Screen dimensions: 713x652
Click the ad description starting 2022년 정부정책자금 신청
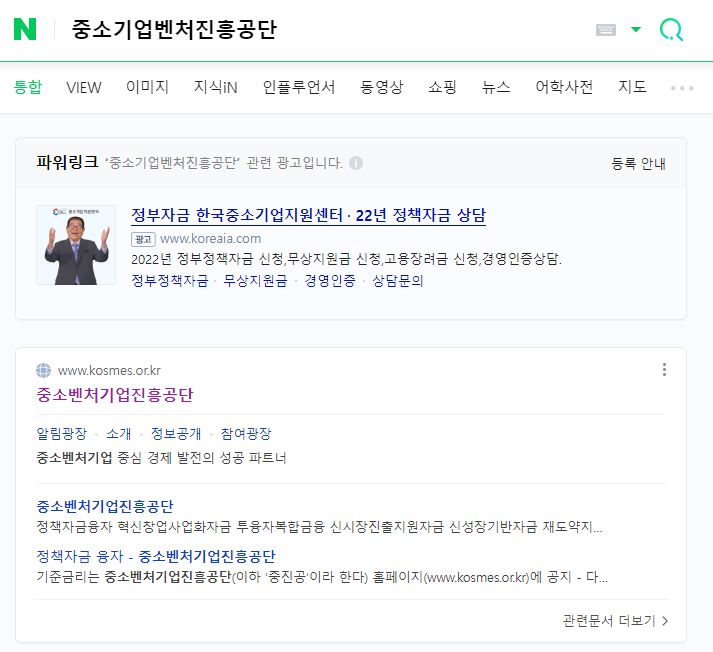pyautogui.click(x=346, y=259)
